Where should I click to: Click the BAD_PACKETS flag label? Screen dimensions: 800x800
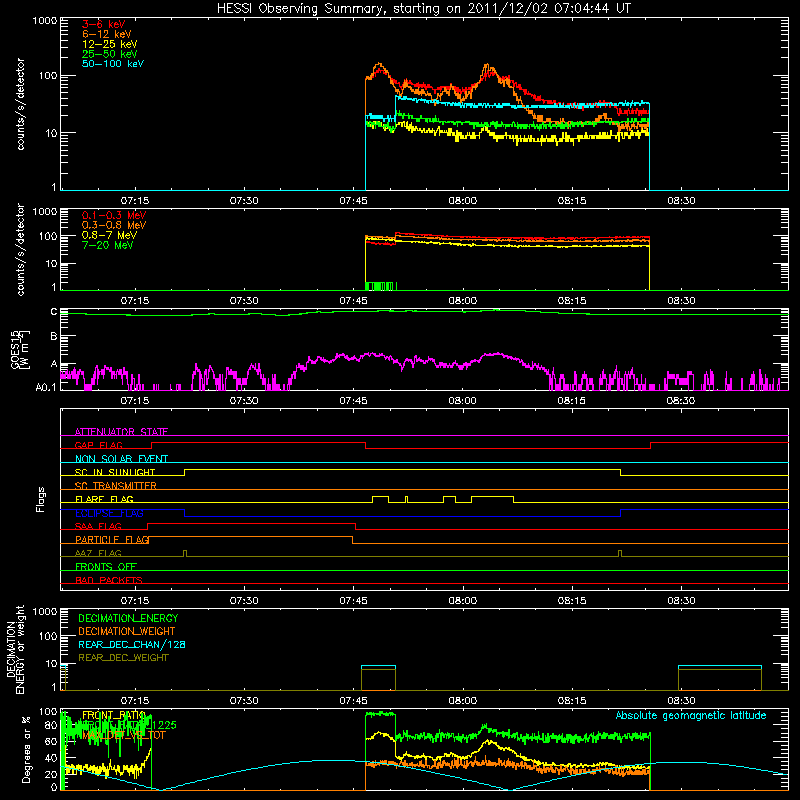click(x=109, y=580)
